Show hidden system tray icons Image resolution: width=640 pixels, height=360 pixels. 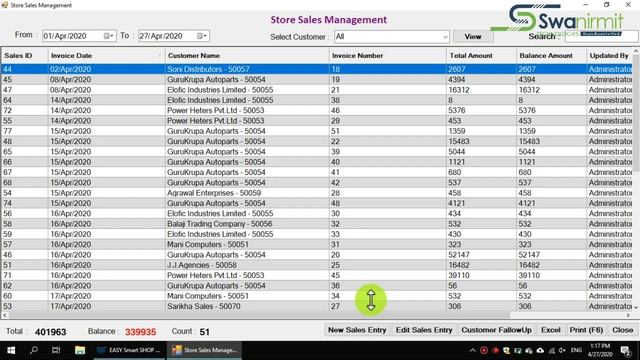[x=472, y=350]
